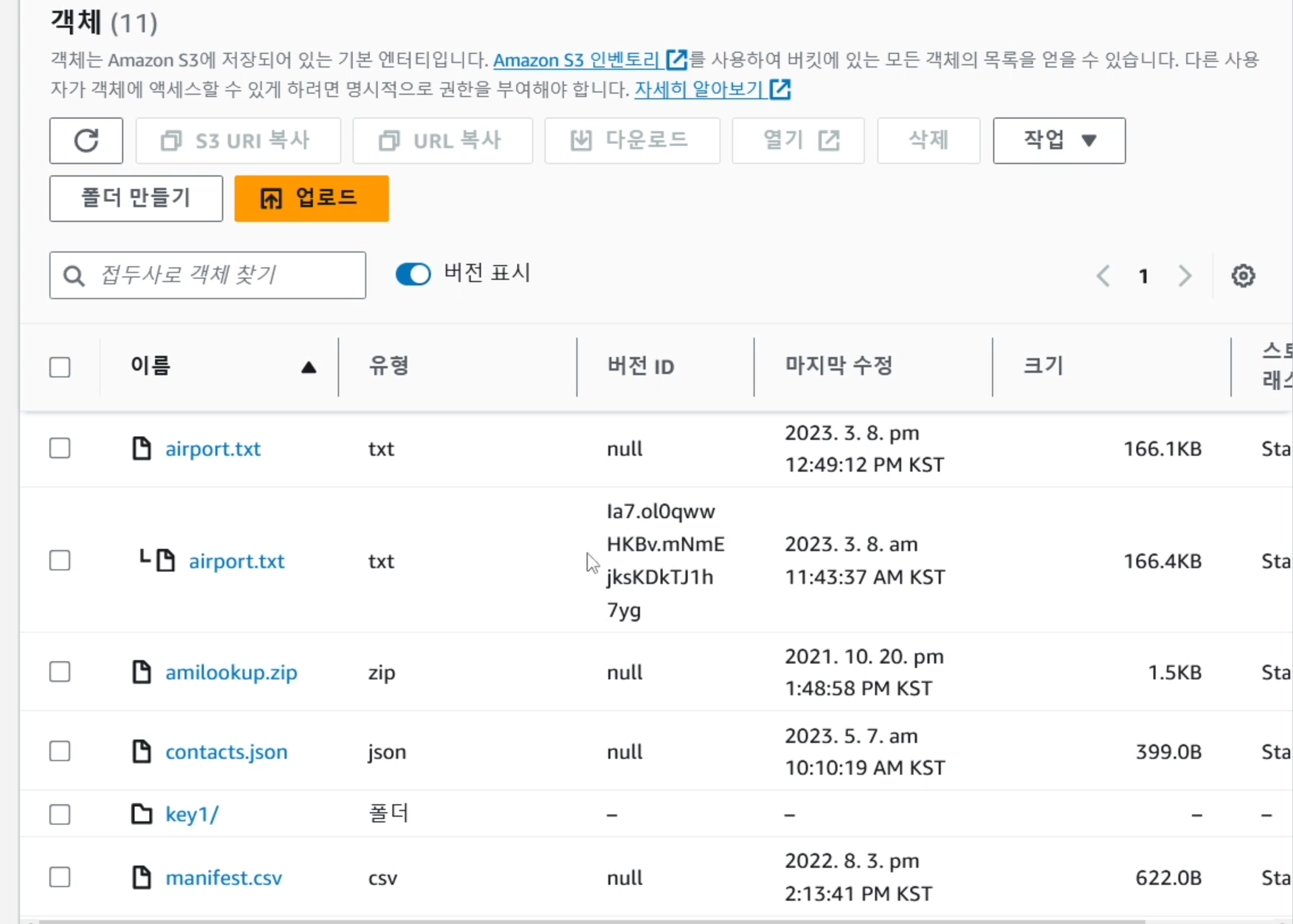Sort by 이름 using the ascending arrow

point(308,368)
